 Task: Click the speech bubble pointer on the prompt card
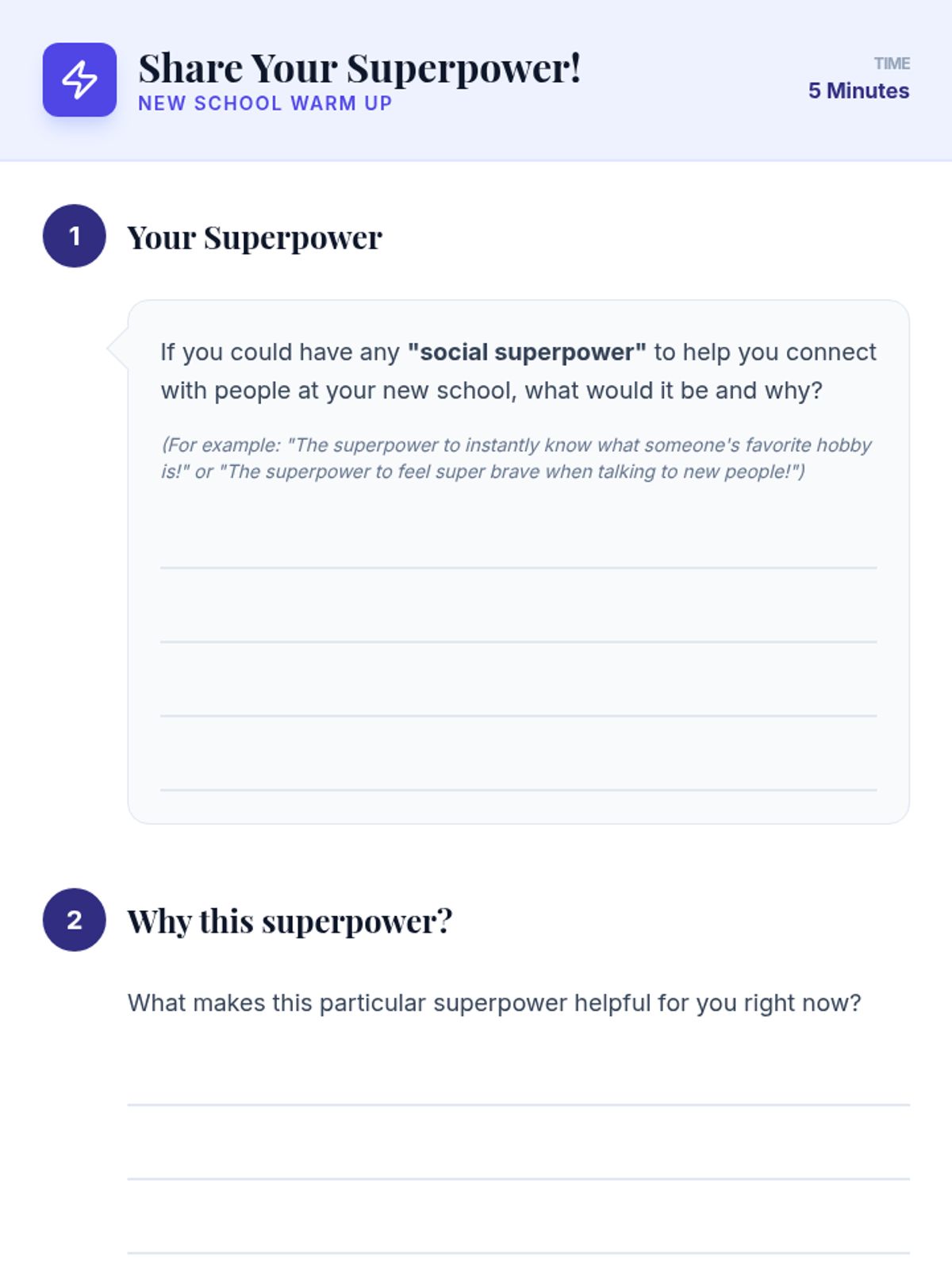(x=117, y=348)
